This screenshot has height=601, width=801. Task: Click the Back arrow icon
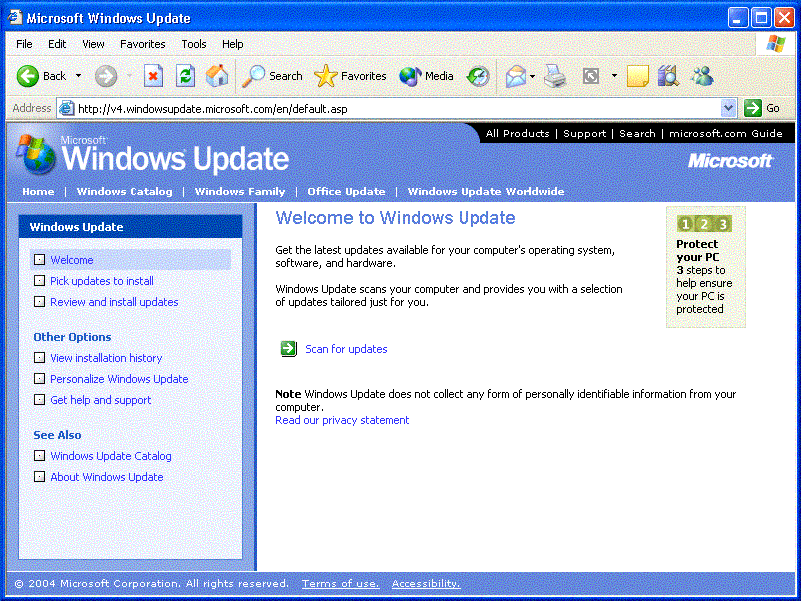[28, 76]
